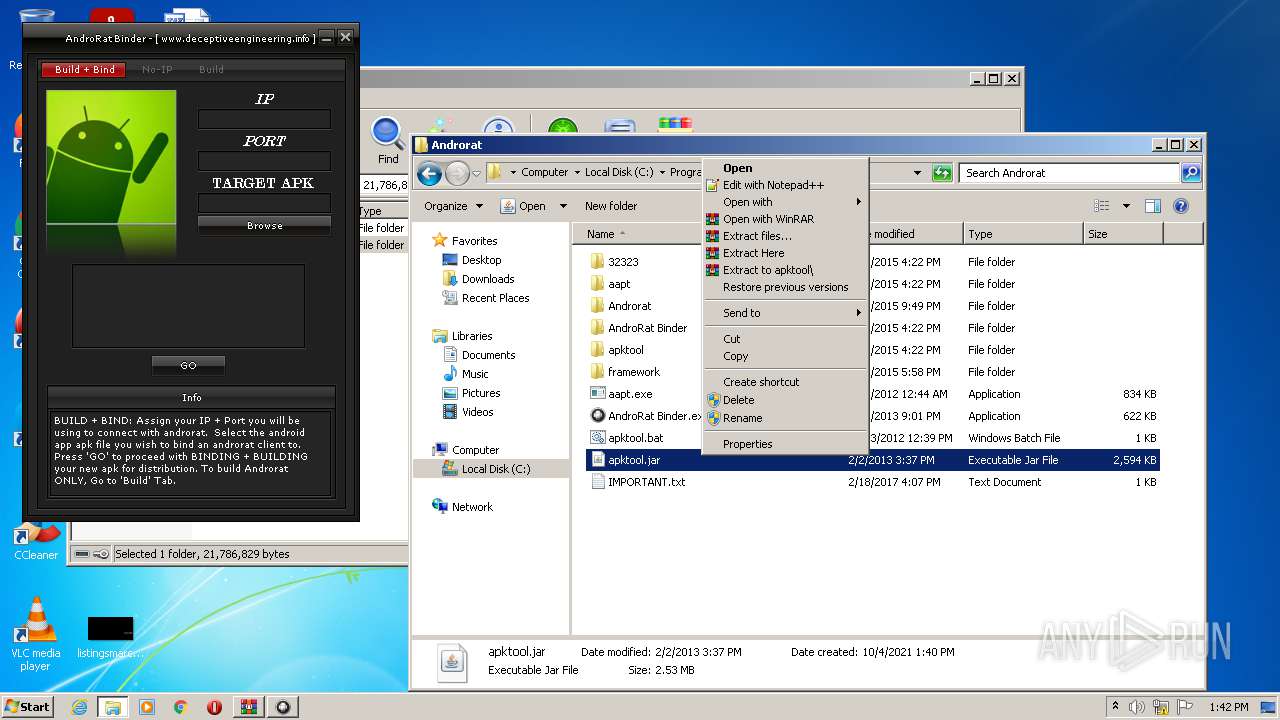Viewport: 1280px width, 720px height.
Task: Open Chrome from the taskbar
Action: [x=181, y=707]
